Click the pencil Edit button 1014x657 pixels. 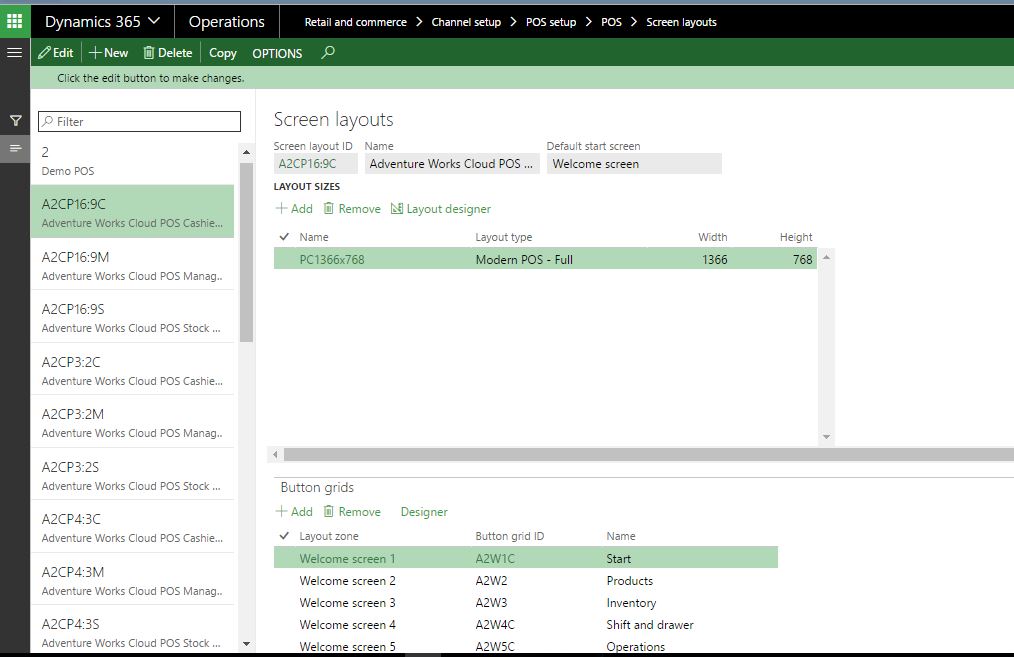pos(56,53)
